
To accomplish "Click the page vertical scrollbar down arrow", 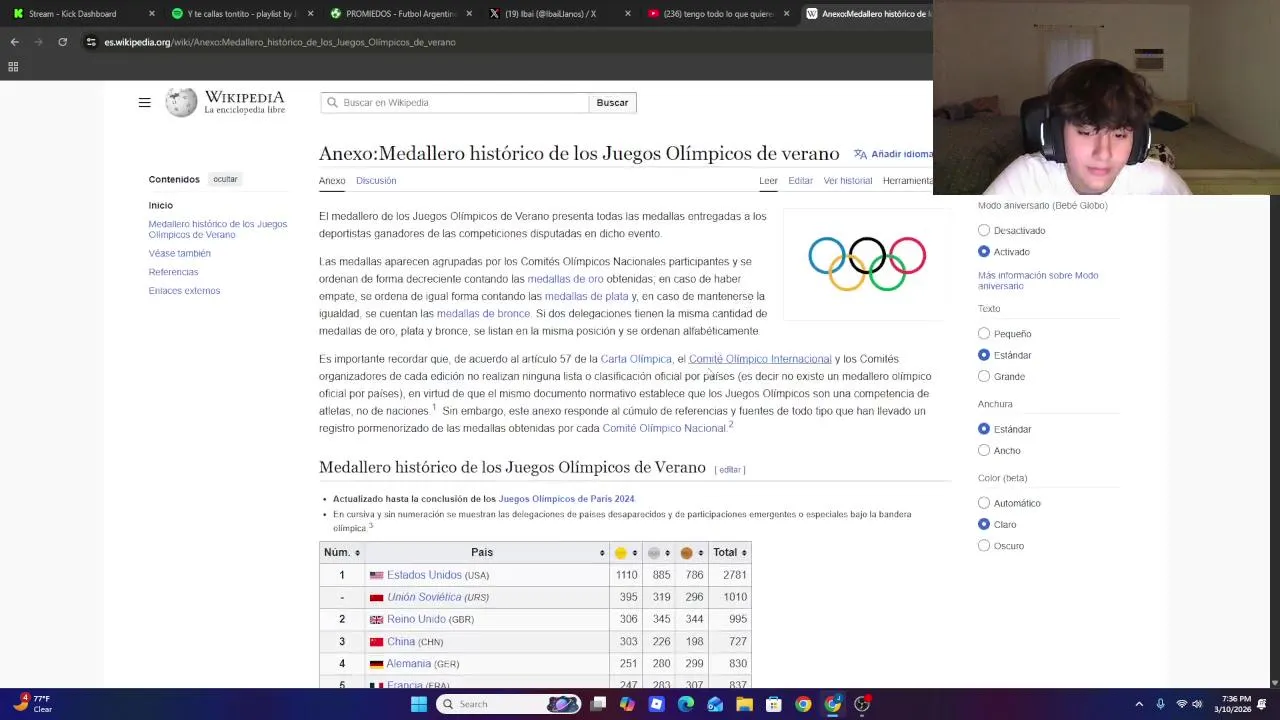I will (1274, 683).
